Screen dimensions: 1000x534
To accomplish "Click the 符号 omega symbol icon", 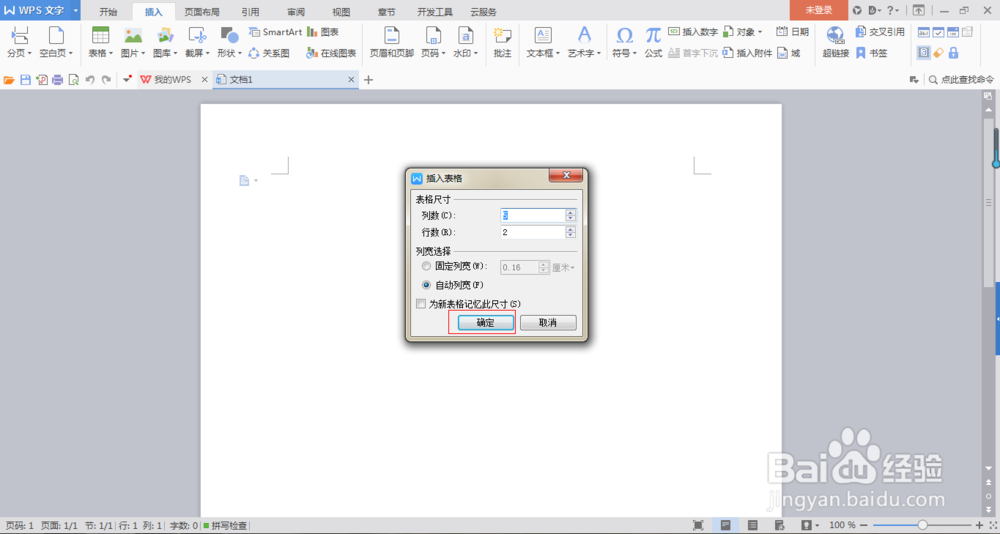I will (x=624, y=36).
